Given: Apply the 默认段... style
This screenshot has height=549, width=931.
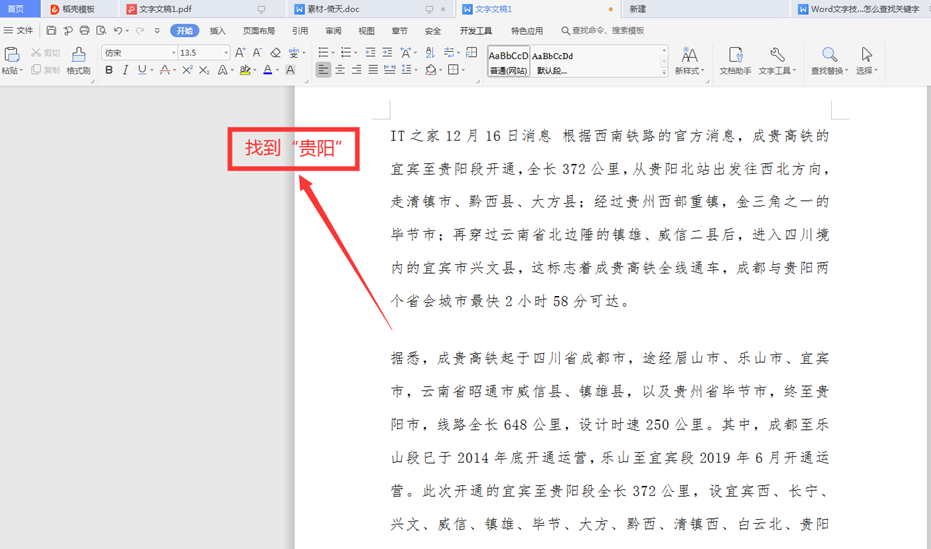Looking at the screenshot, I should click(552, 61).
